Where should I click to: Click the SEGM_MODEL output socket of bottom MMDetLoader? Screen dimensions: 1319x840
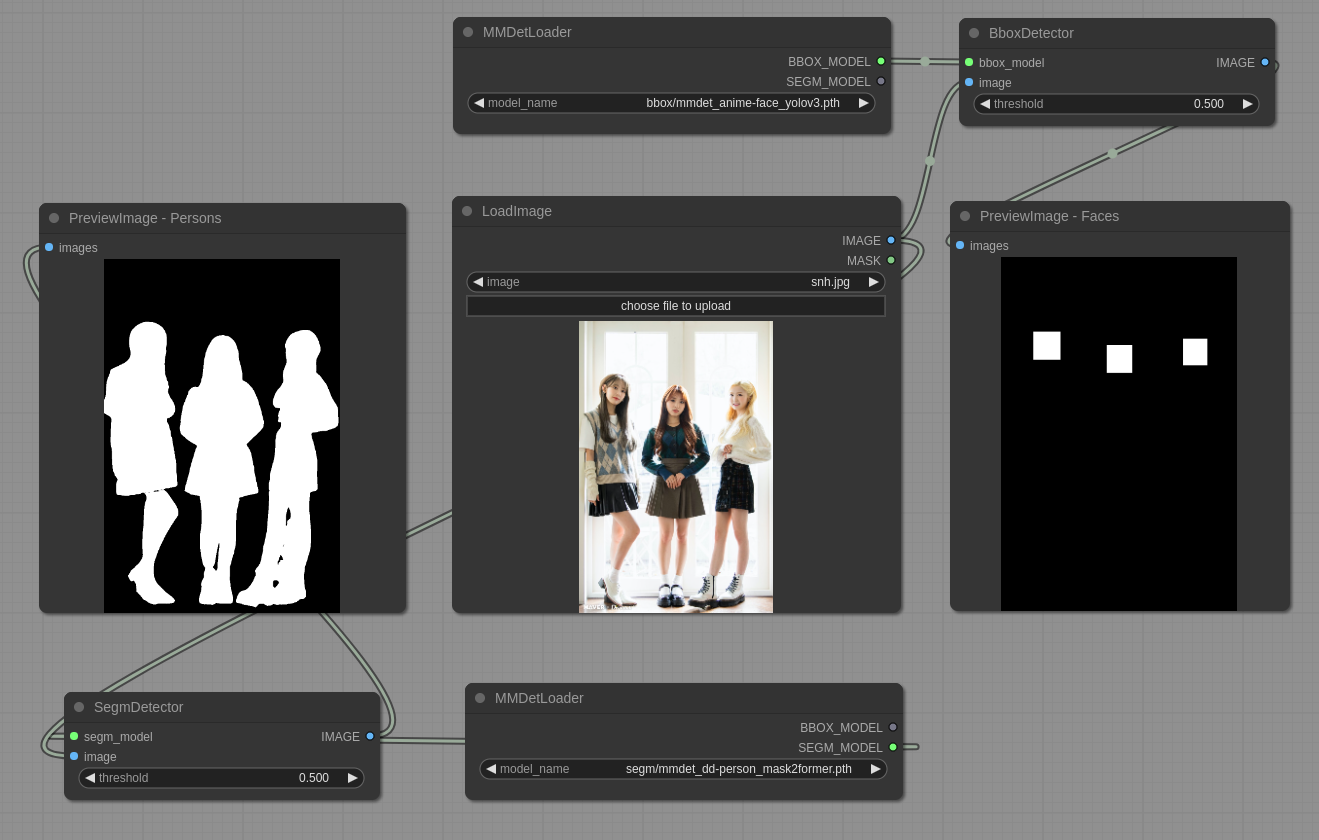pyautogui.click(x=893, y=747)
